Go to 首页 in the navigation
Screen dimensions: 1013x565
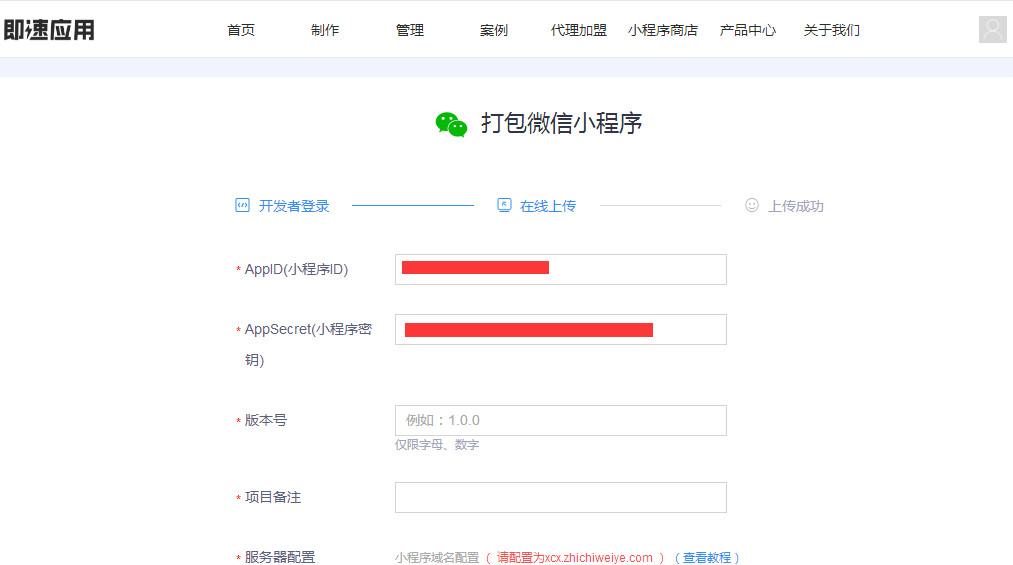[x=241, y=30]
